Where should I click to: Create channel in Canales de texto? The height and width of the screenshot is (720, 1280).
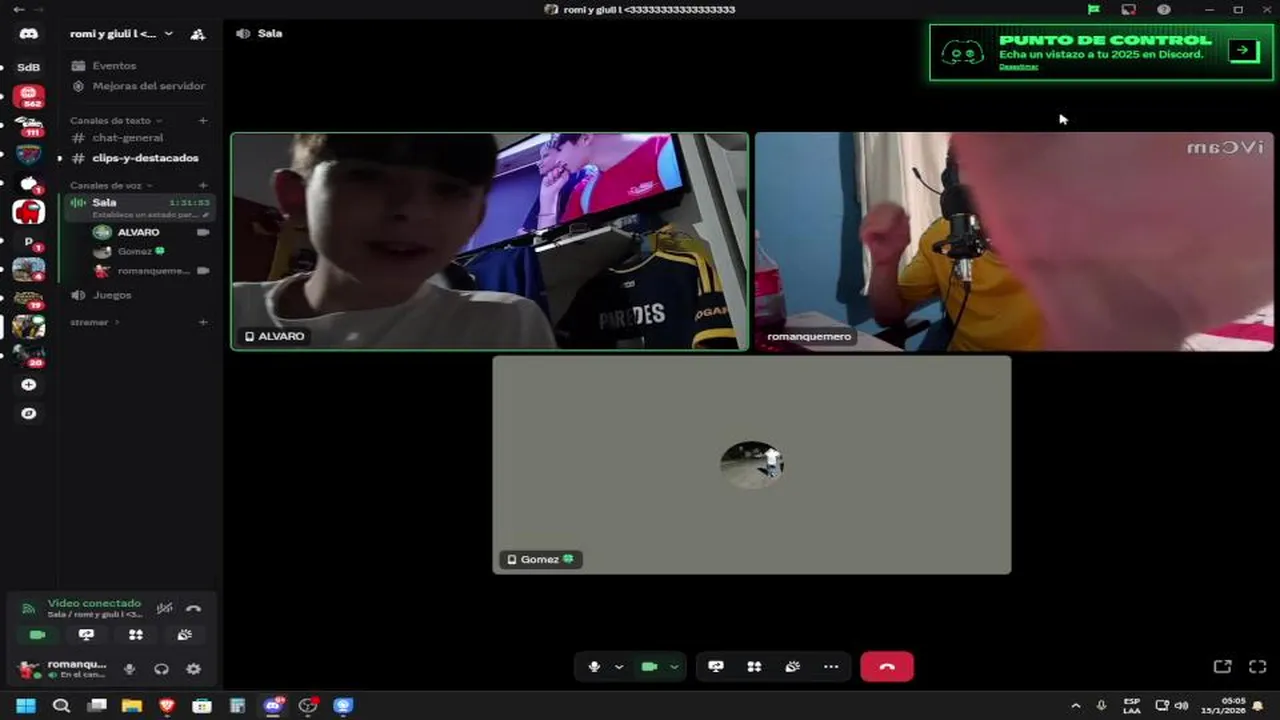pyautogui.click(x=203, y=120)
